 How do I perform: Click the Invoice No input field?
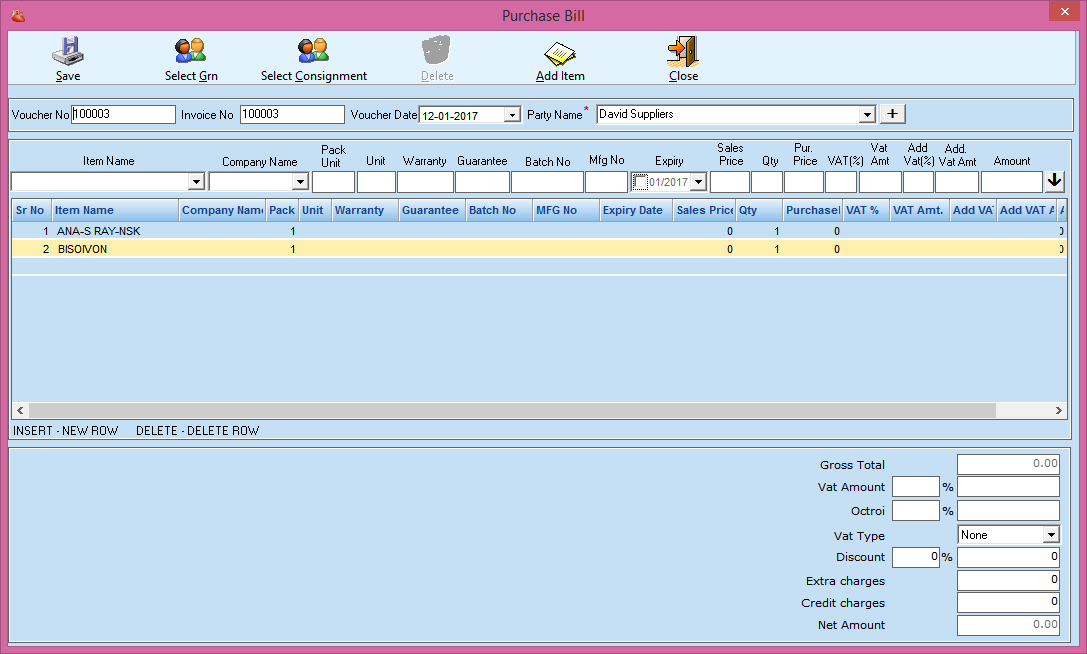point(292,115)
